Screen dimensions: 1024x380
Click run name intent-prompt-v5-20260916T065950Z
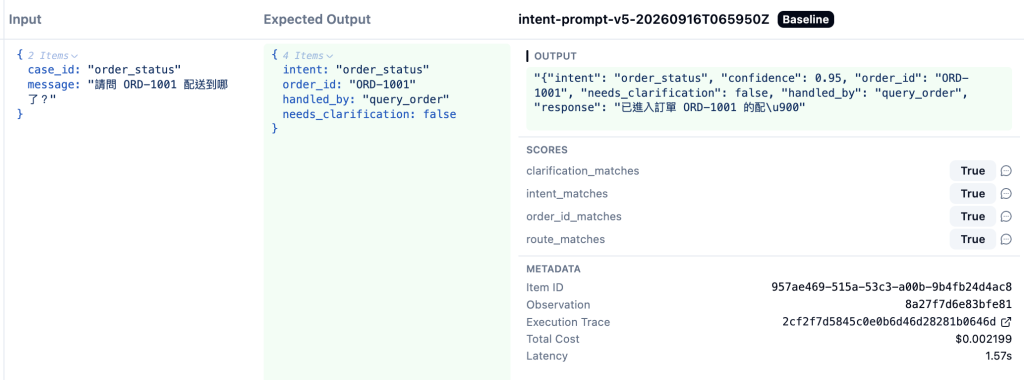643,20
